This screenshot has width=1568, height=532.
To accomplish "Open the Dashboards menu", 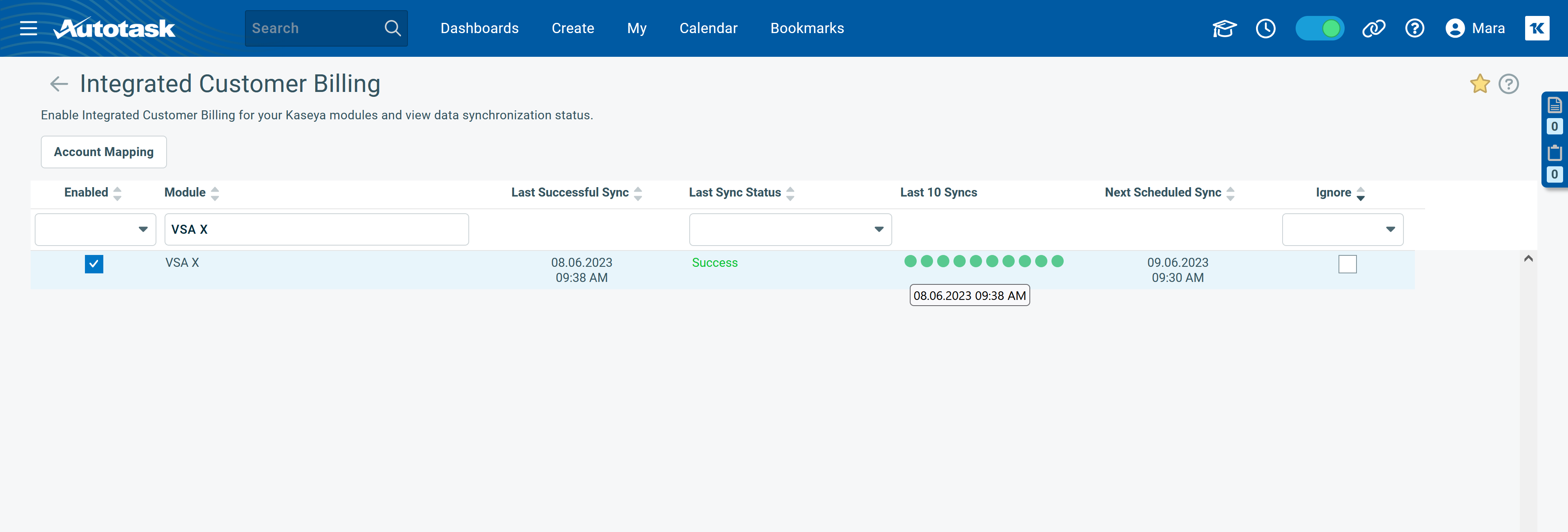I will pos(479,28).
